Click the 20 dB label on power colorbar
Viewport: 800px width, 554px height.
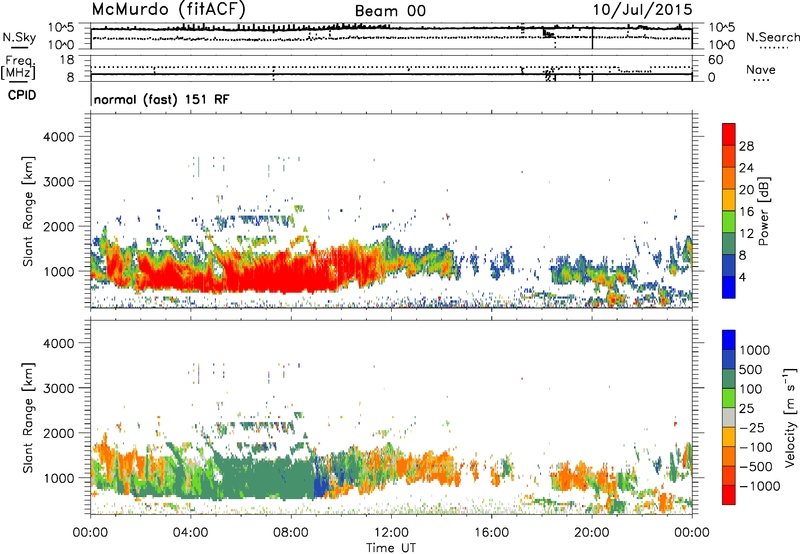[x=746, y=190]
